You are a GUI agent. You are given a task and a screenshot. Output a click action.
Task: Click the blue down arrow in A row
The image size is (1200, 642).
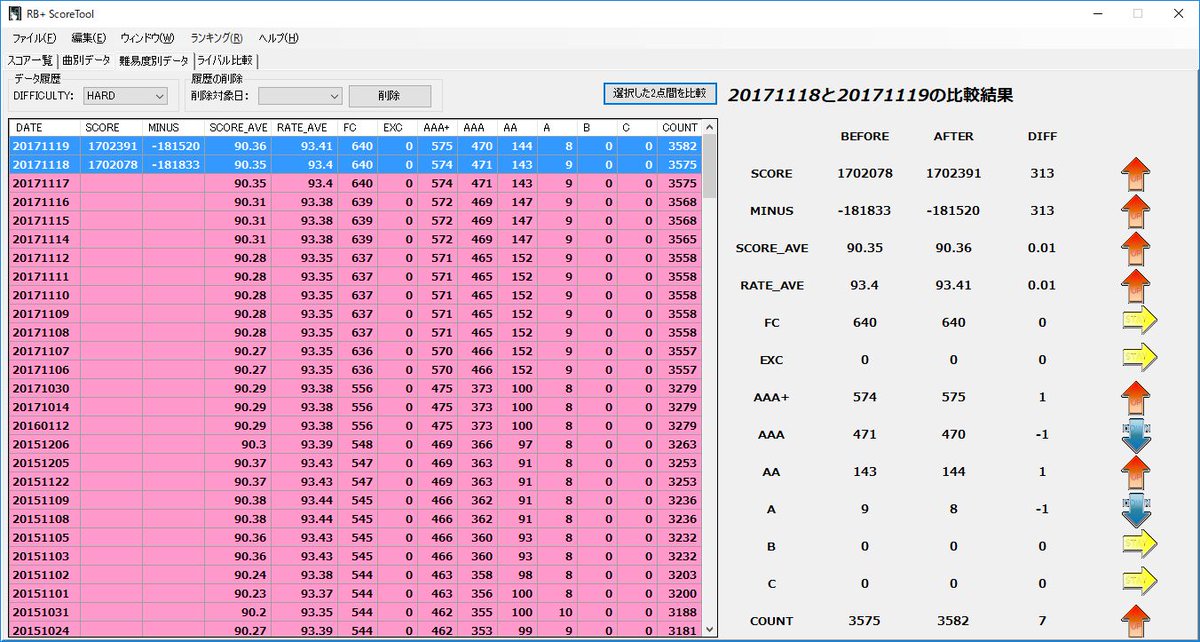click(1137, 511)
